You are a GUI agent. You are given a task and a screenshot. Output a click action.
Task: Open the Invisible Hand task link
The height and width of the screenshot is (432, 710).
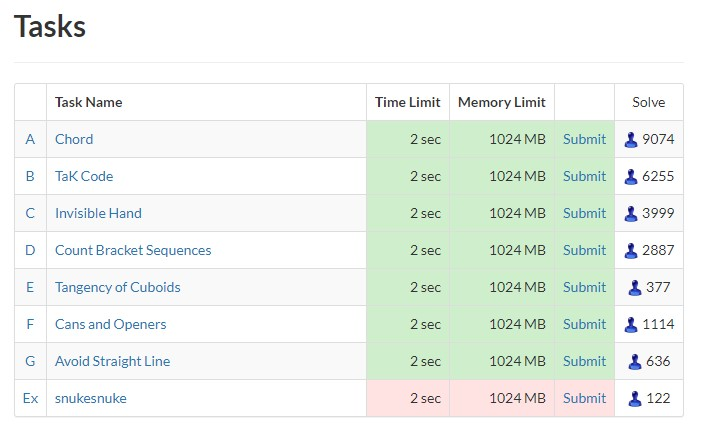pyautogui.click(x=98, y=213)
